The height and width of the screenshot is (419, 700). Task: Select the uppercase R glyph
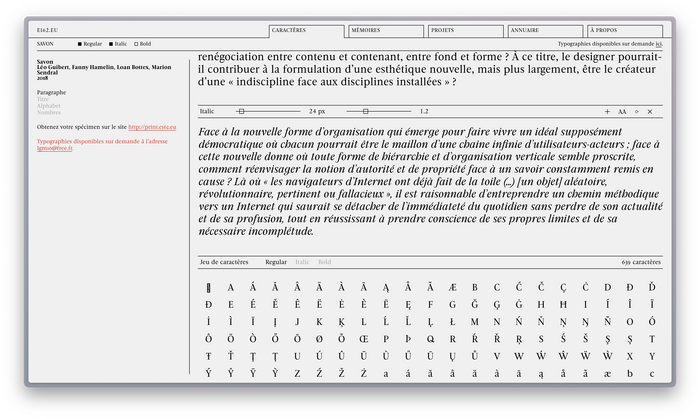pos(452,339)
